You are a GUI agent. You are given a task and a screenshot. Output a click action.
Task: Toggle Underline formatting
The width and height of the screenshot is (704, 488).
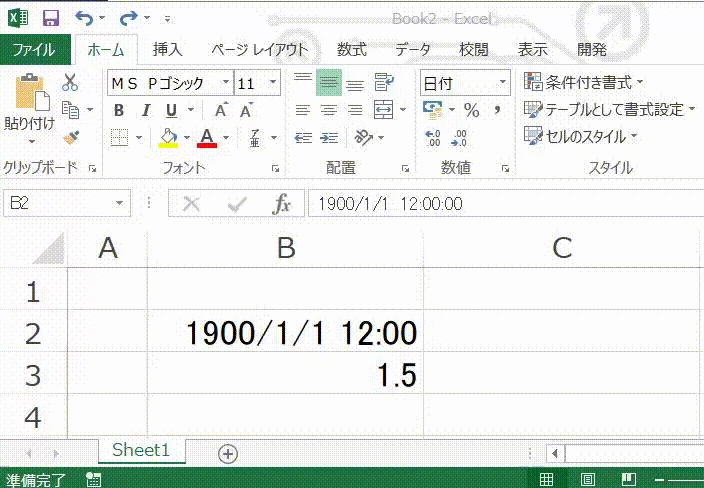(171, 110)
